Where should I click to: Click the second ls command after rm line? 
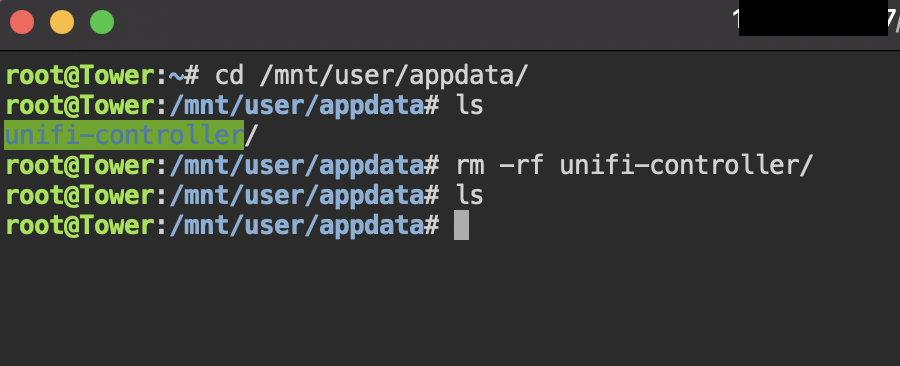[x=470, y=195]
